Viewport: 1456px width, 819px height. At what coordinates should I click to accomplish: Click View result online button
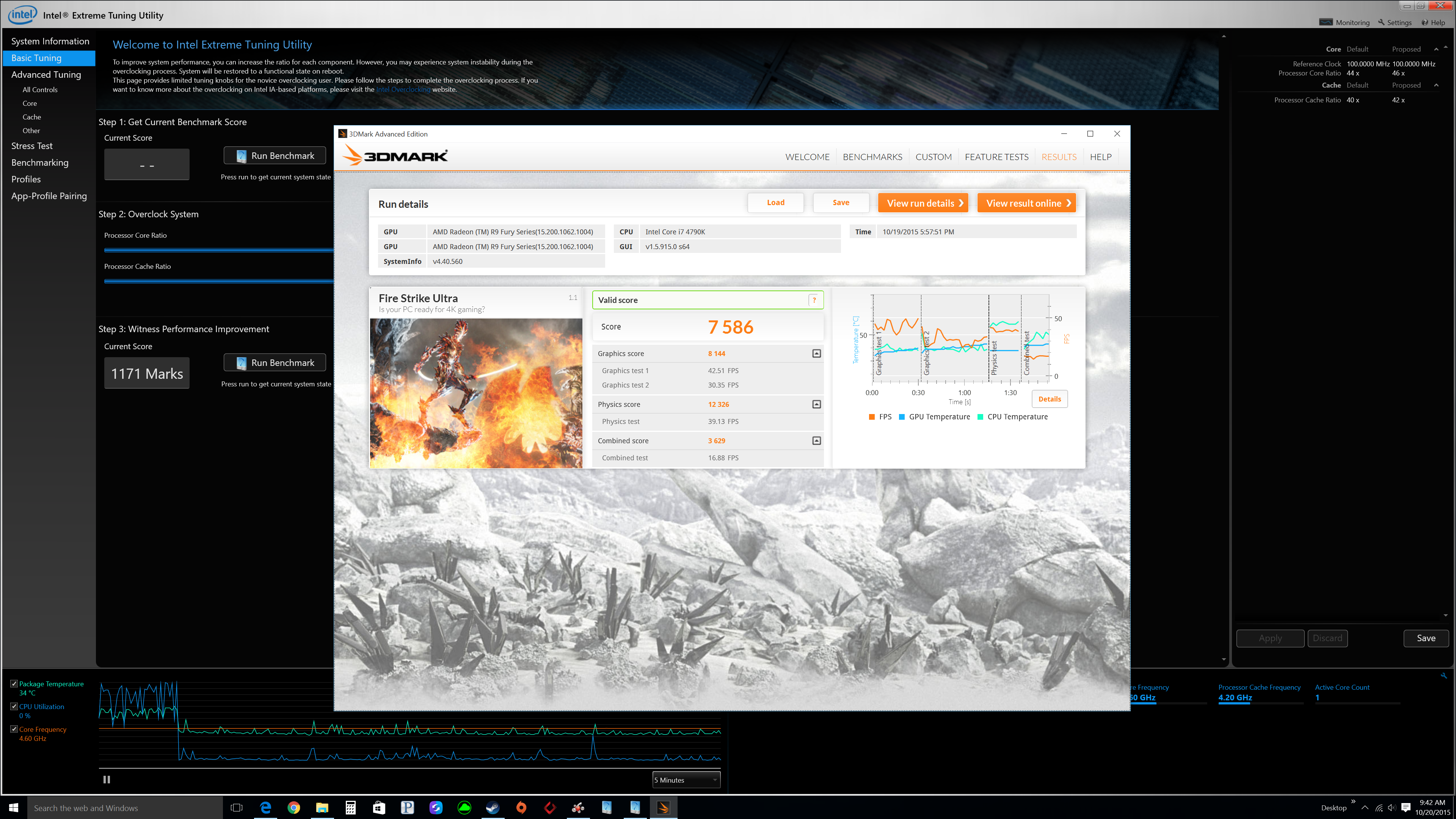(x=1026, y=203)
